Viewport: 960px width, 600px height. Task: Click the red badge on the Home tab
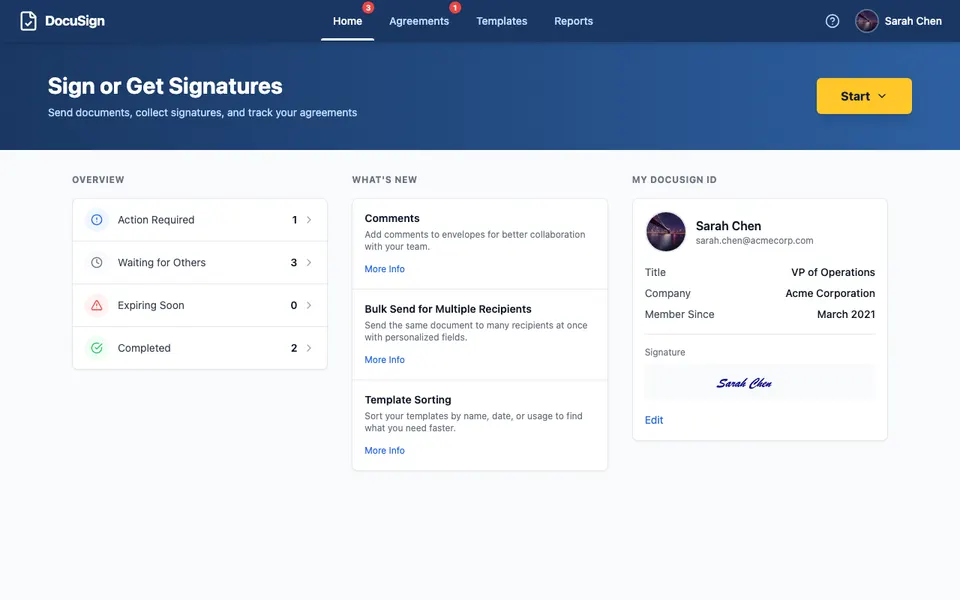point(368,7)
